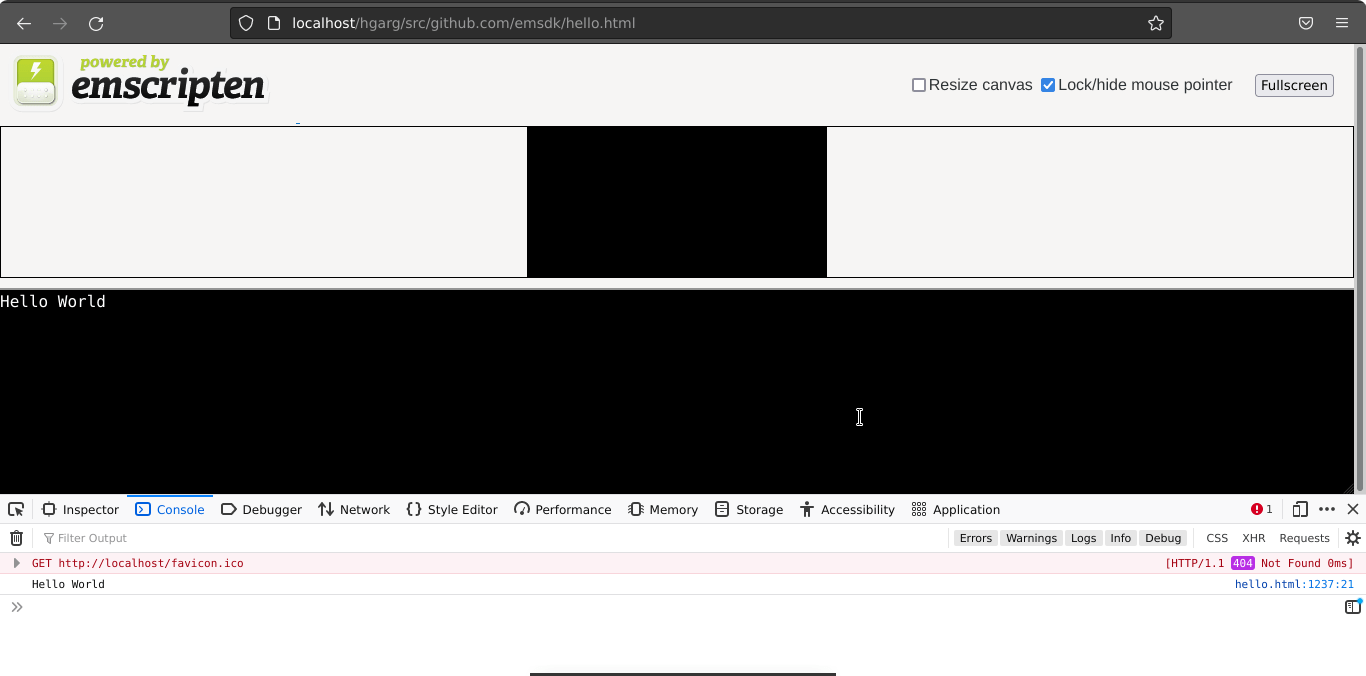
Task: Open the Debugger tab
Action: 261,509
